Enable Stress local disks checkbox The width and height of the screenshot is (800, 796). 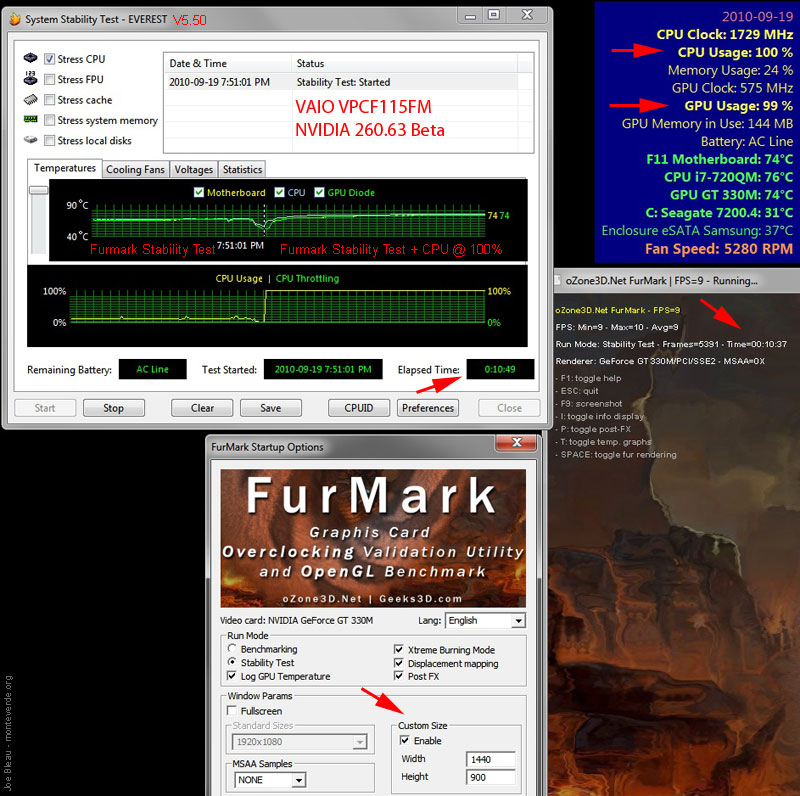click(x=49, y=141)
